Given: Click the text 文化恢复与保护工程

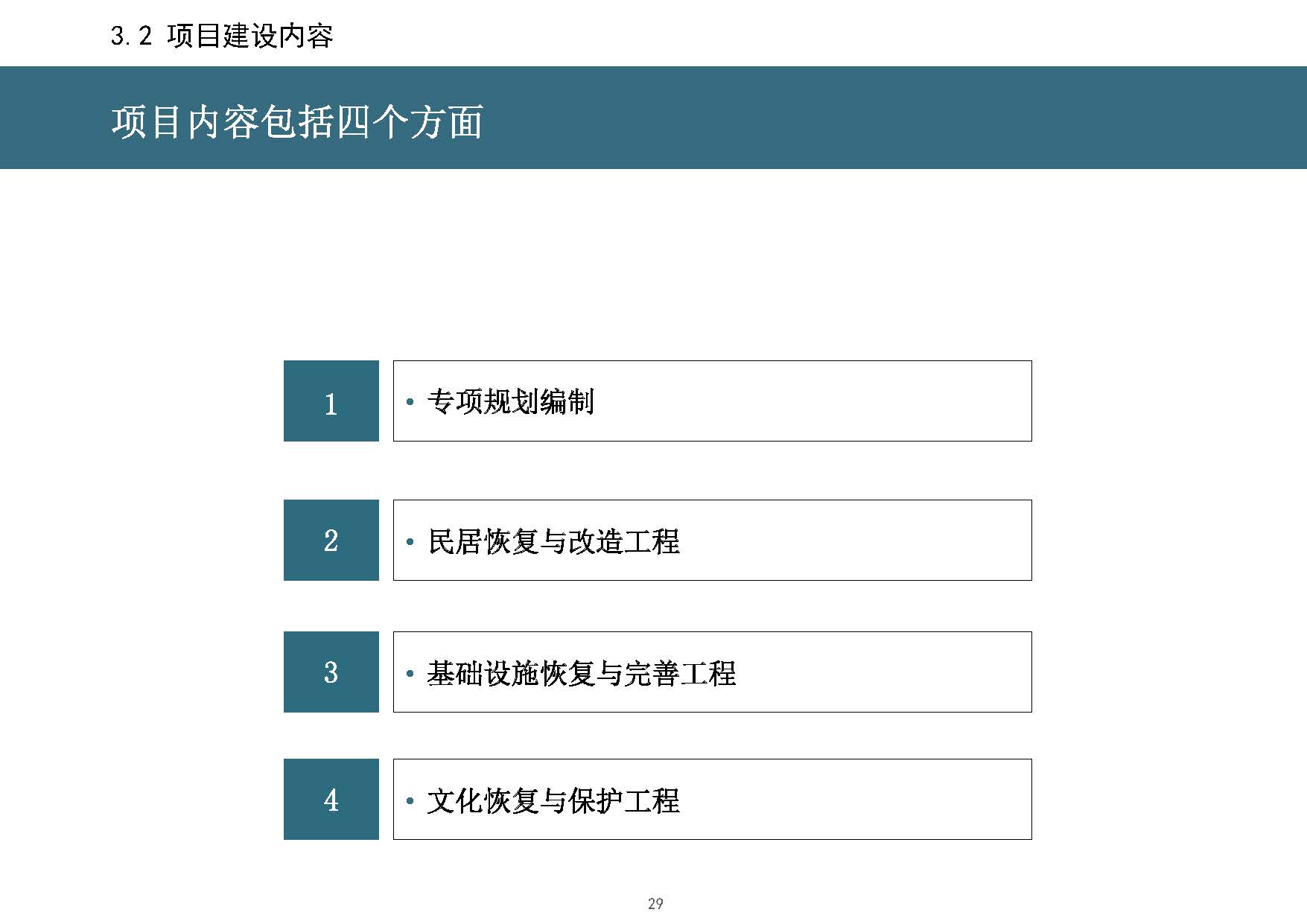Looking at the screenshot, I should [553, 800].
